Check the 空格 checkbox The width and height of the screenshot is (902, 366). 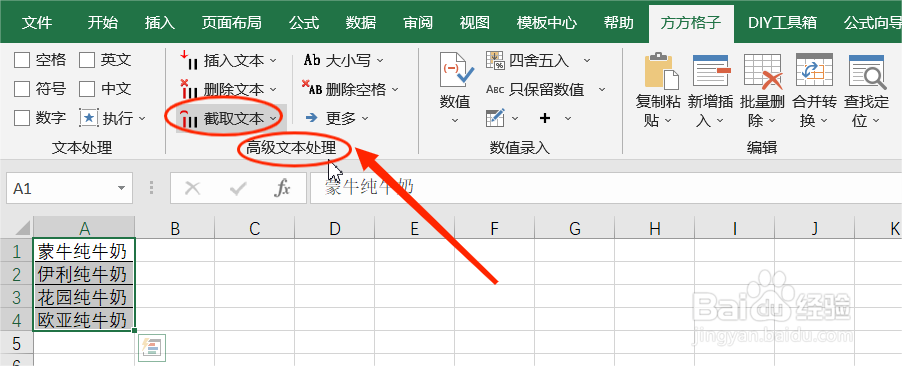click(x=22, y=60)
